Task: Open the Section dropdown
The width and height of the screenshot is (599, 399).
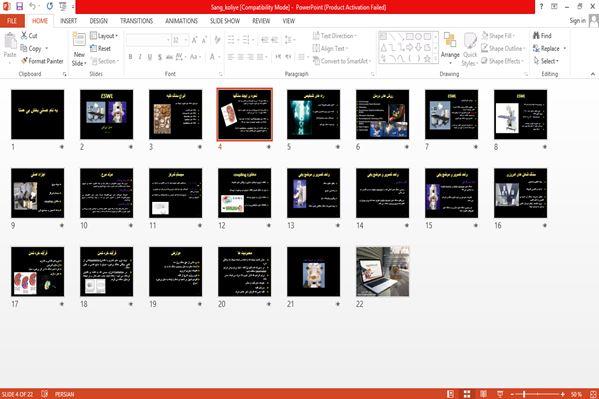Action: (x=105, y=61)
